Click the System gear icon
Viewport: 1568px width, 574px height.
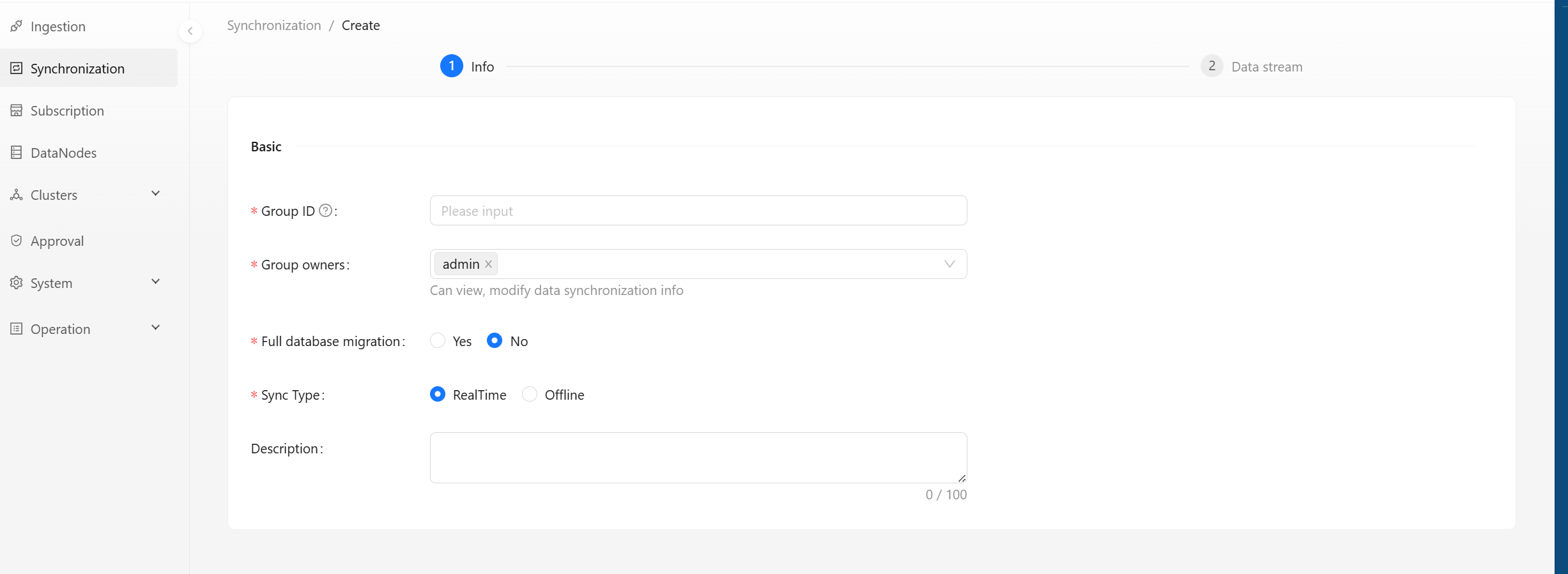(x=17, y=283)
